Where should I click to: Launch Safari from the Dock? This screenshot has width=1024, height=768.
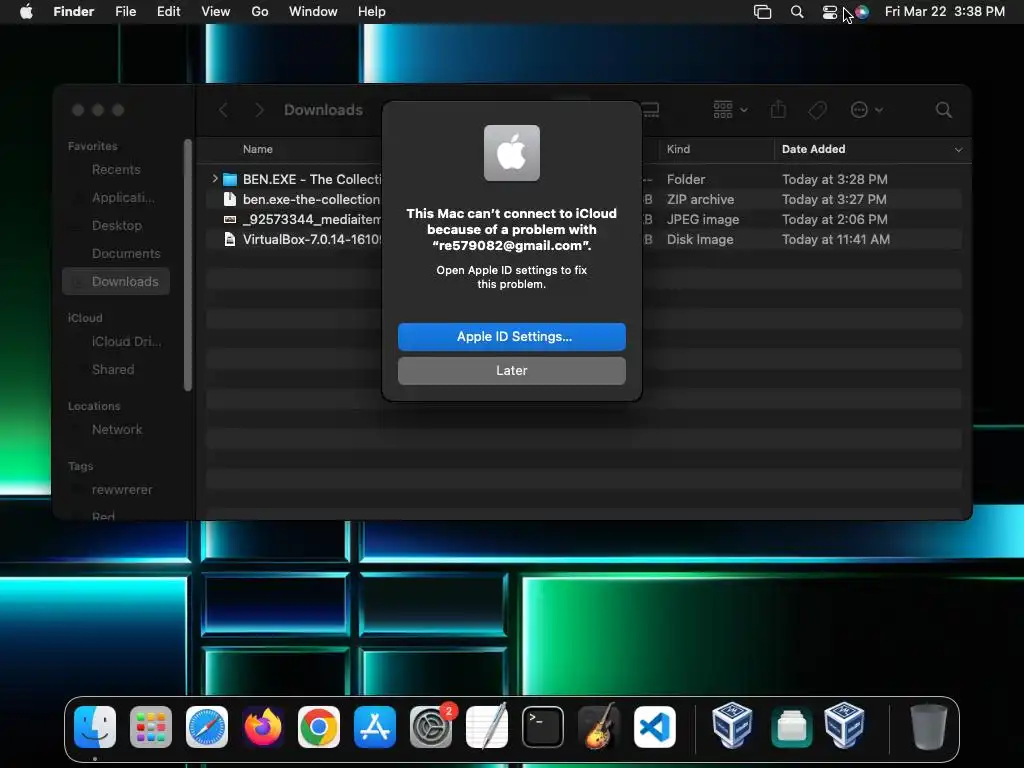pyautogui.click(x=207, y=727)
